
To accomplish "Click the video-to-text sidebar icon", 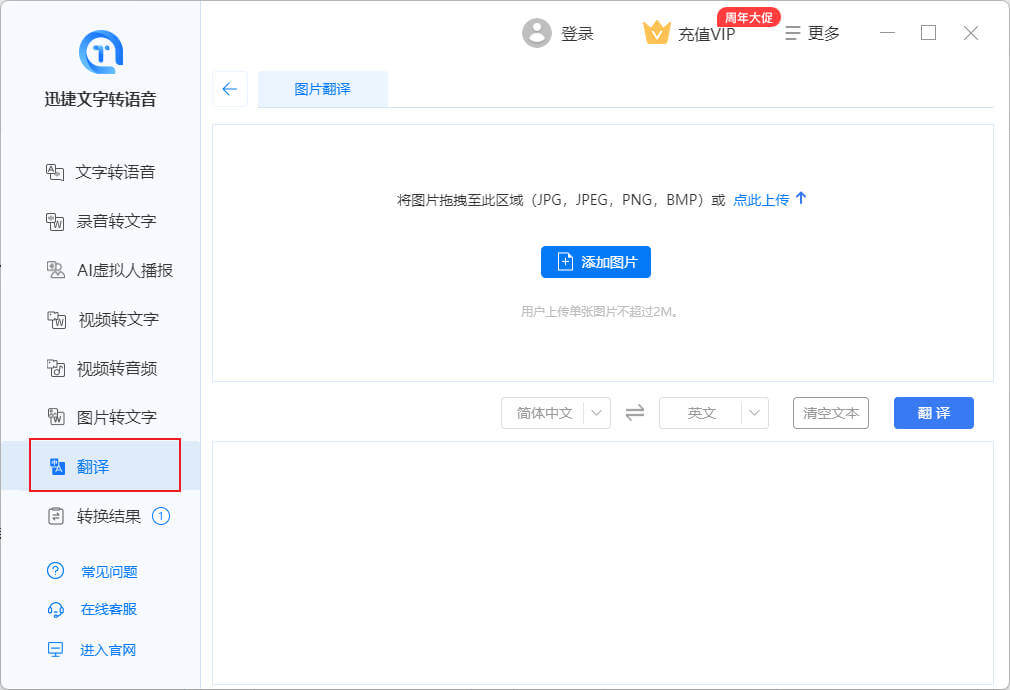I will tap(56, 319).
